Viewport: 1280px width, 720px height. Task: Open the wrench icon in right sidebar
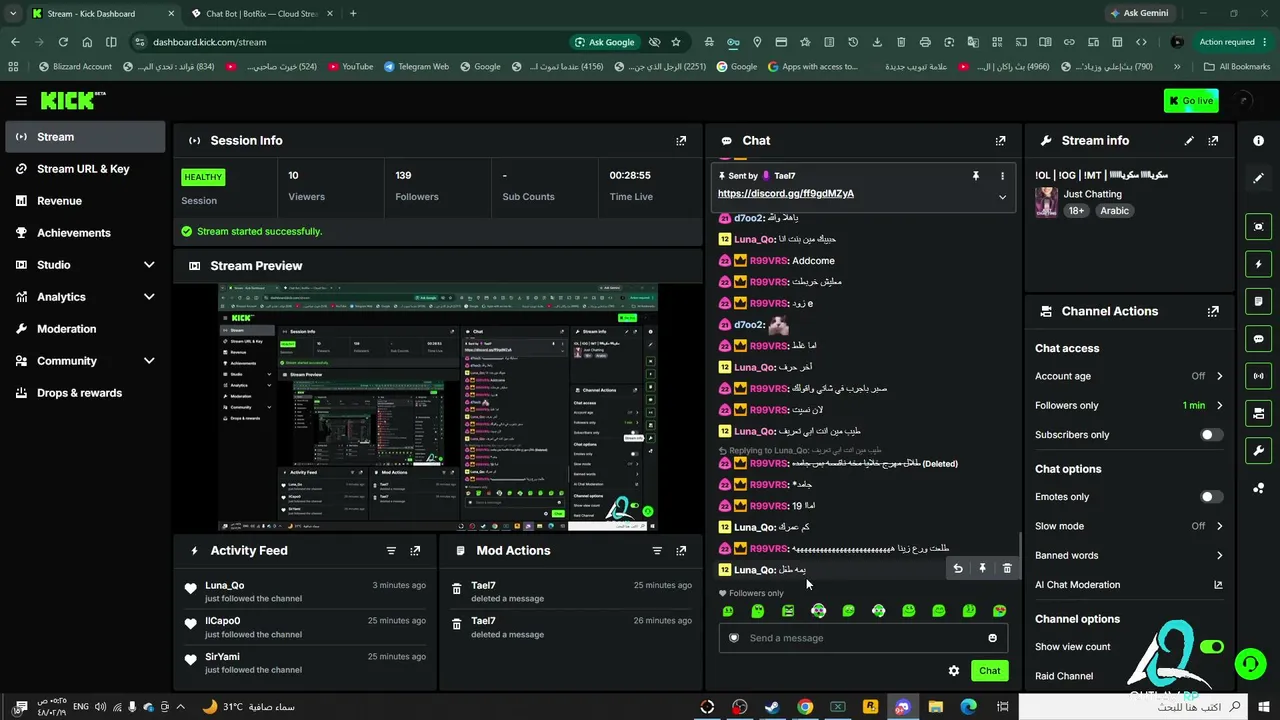(x=1258, y=451)
